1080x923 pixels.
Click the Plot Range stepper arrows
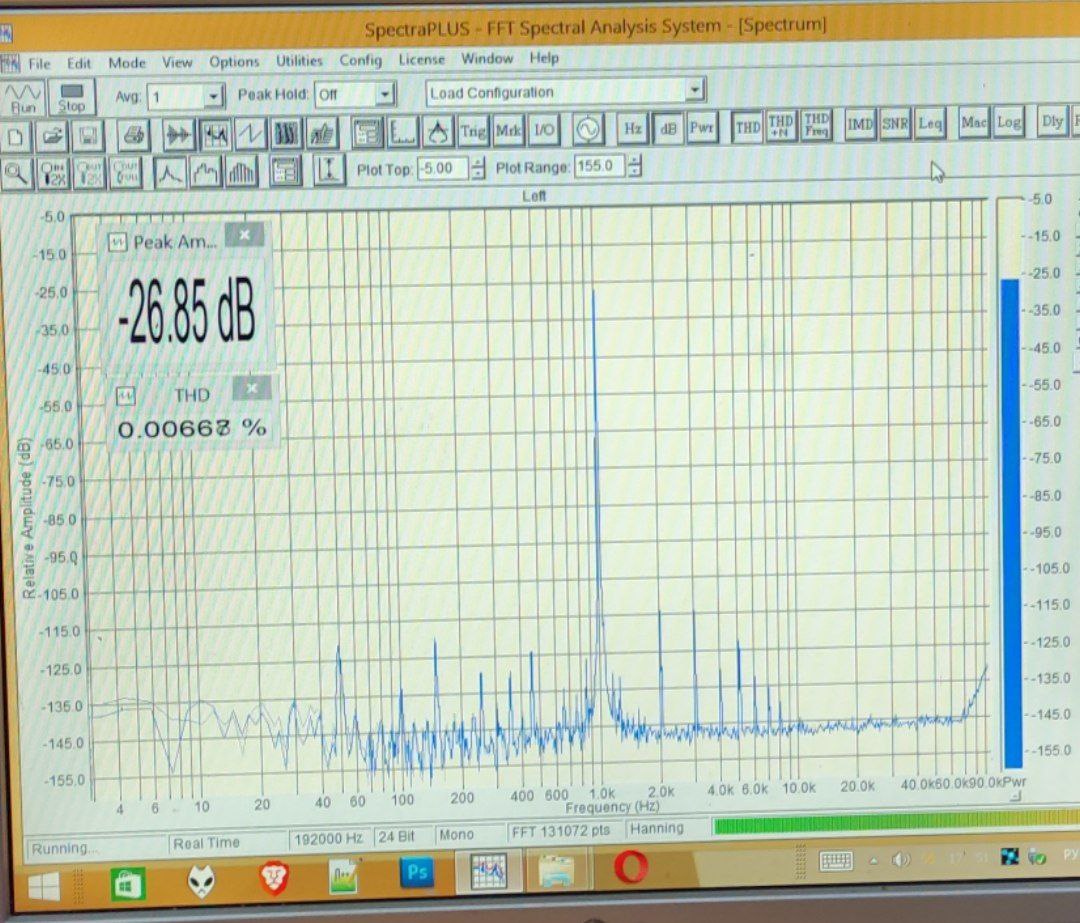click(x=634, y=165)
